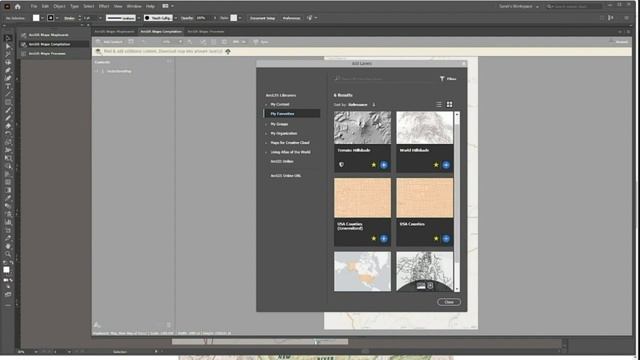This screenshot has height=360, width=640.
Task: Reverse the sort order arrow beside Relevance
Action: pos(373,105)
